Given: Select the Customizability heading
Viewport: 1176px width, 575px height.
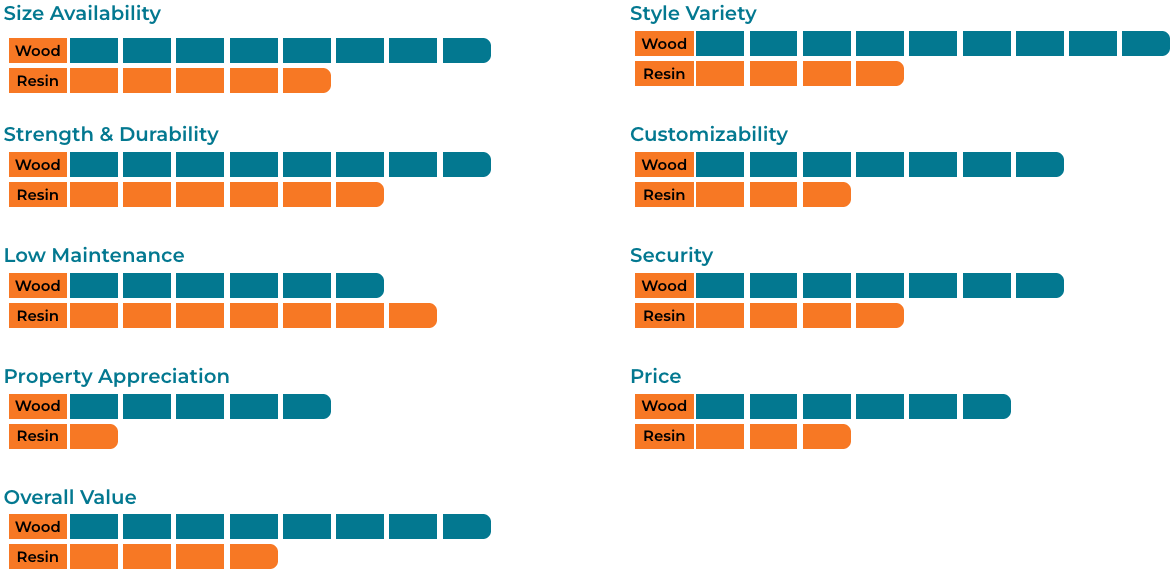Looking at the screenshot, I should [x=709, y=135].
